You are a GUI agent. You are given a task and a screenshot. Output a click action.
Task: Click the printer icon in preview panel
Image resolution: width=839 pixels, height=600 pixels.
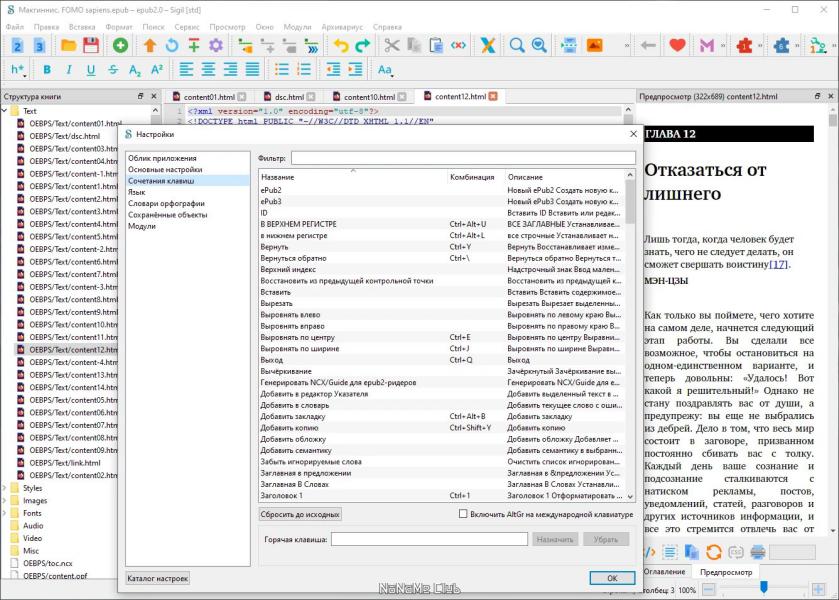(758, 552)
